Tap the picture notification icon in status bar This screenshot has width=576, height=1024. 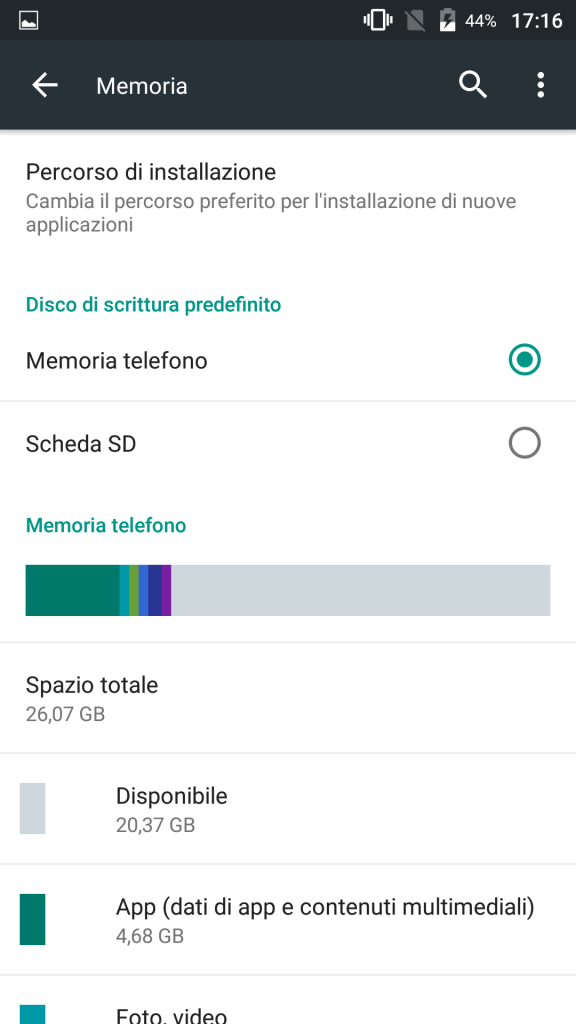click(29, 21)
